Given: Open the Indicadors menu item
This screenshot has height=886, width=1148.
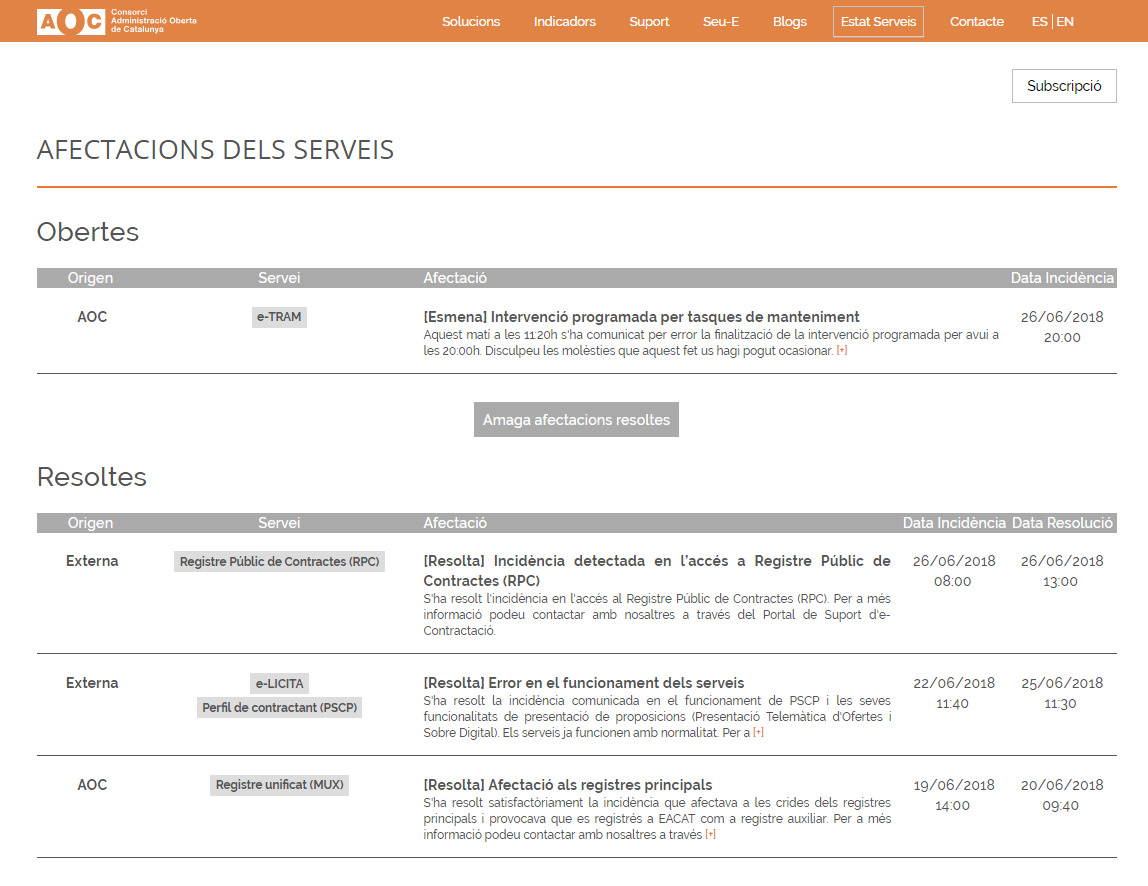Looking at the screenshot, I should pos(564,22).
